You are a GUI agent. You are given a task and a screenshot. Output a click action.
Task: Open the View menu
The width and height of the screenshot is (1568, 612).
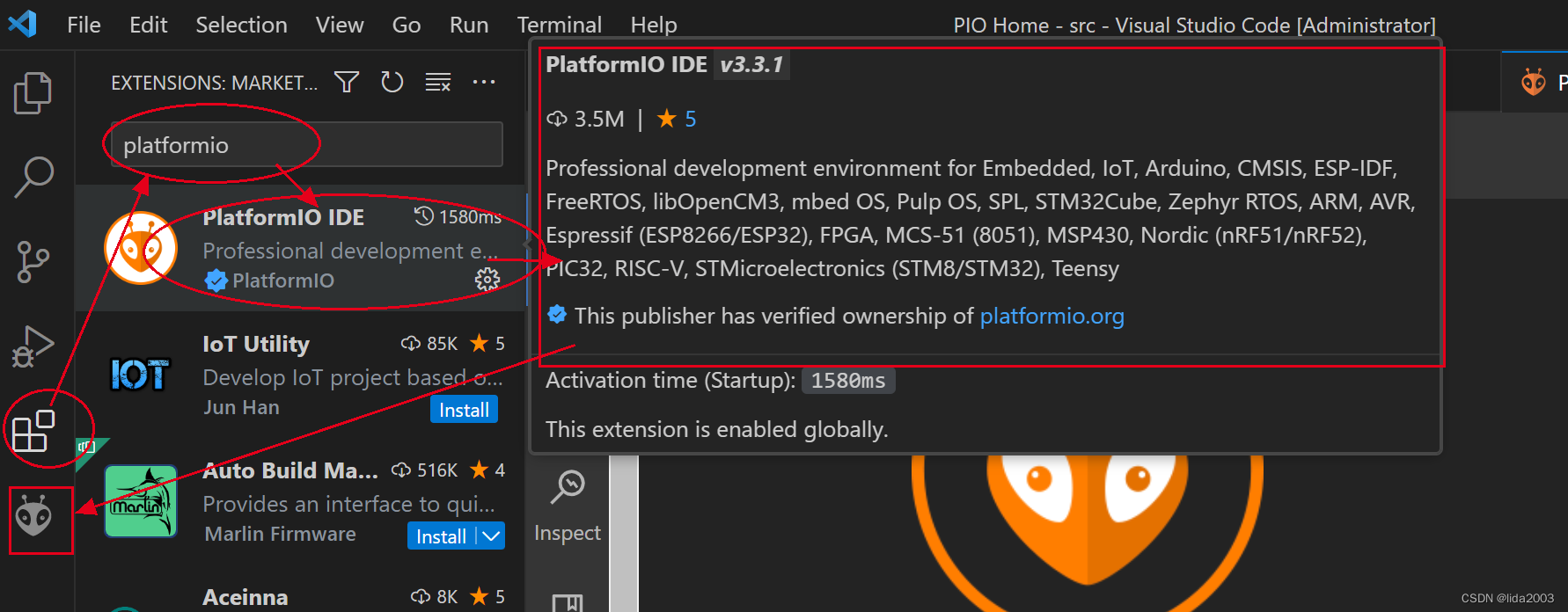pyautogui.click(x=340, y=25)
